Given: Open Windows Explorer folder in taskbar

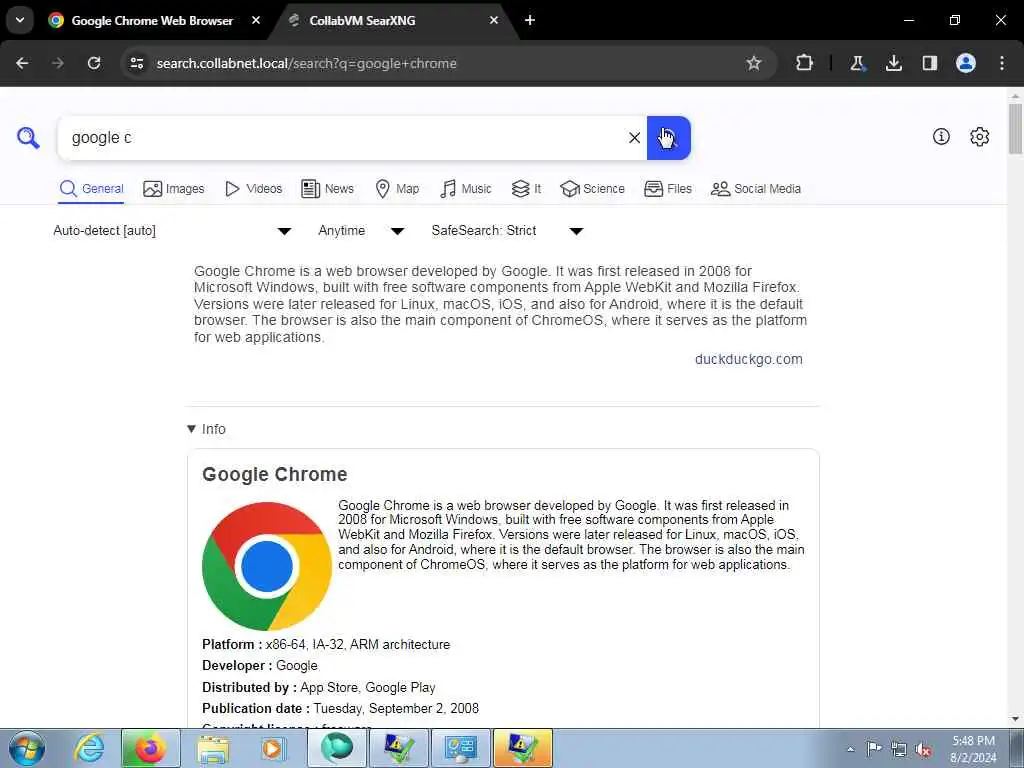Looking at the screenshot, I should (213, 748).
